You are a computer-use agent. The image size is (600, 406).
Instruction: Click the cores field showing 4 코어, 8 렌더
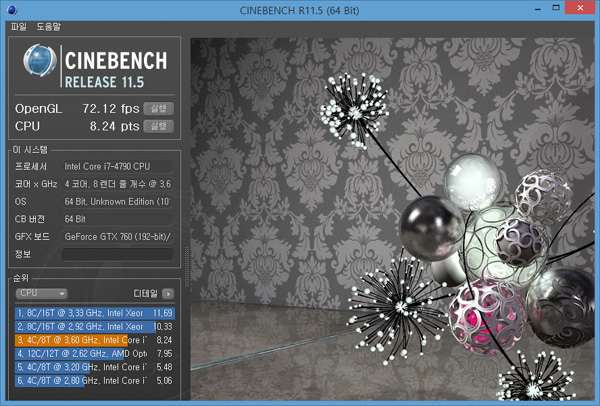(x=117, y=184)
